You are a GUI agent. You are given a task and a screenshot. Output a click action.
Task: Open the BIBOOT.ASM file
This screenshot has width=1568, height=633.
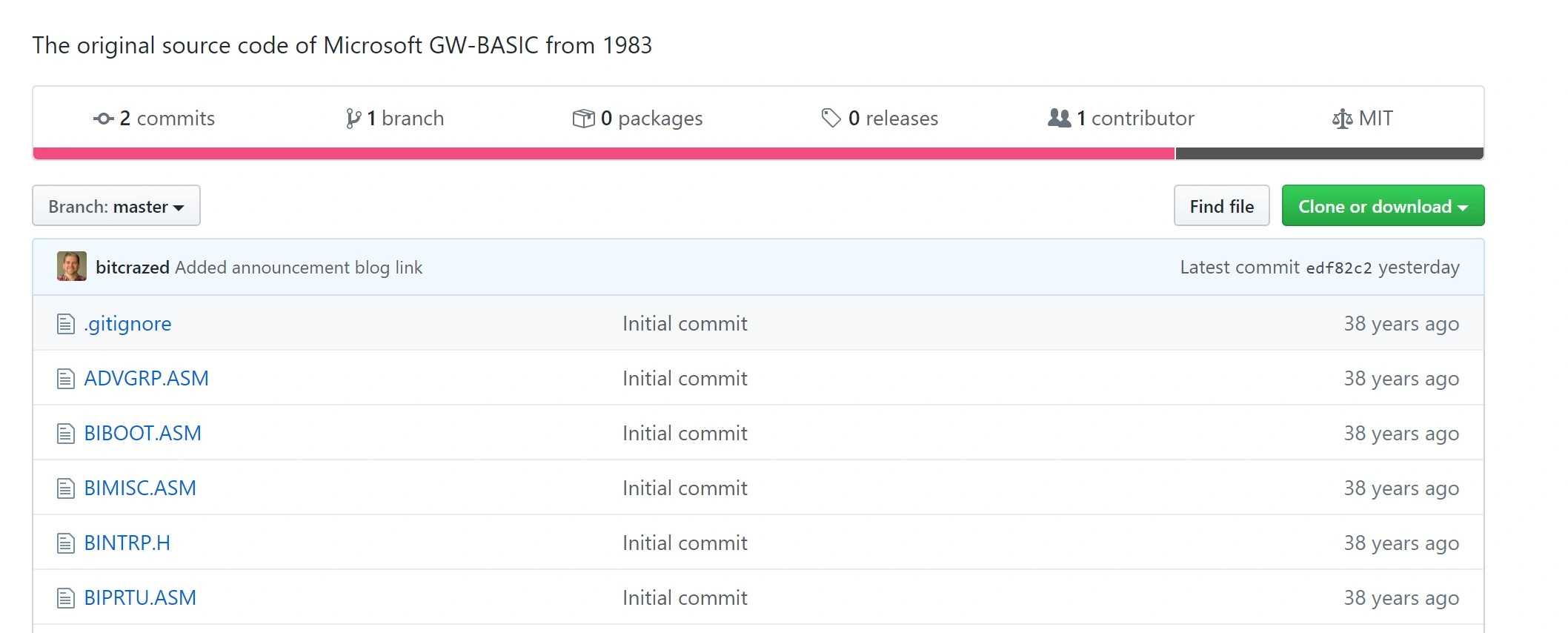(142, 433)
